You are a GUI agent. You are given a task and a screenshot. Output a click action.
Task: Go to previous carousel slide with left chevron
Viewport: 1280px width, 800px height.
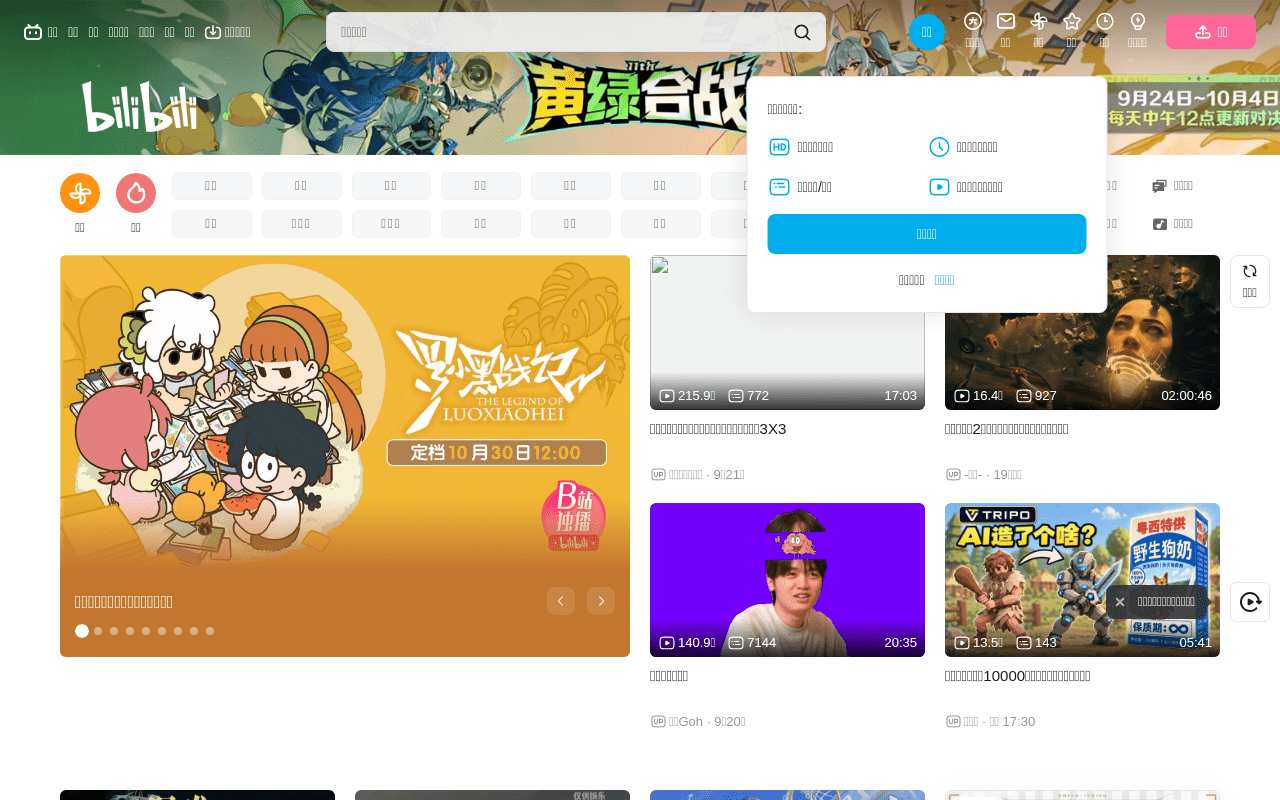pos(561,601)
